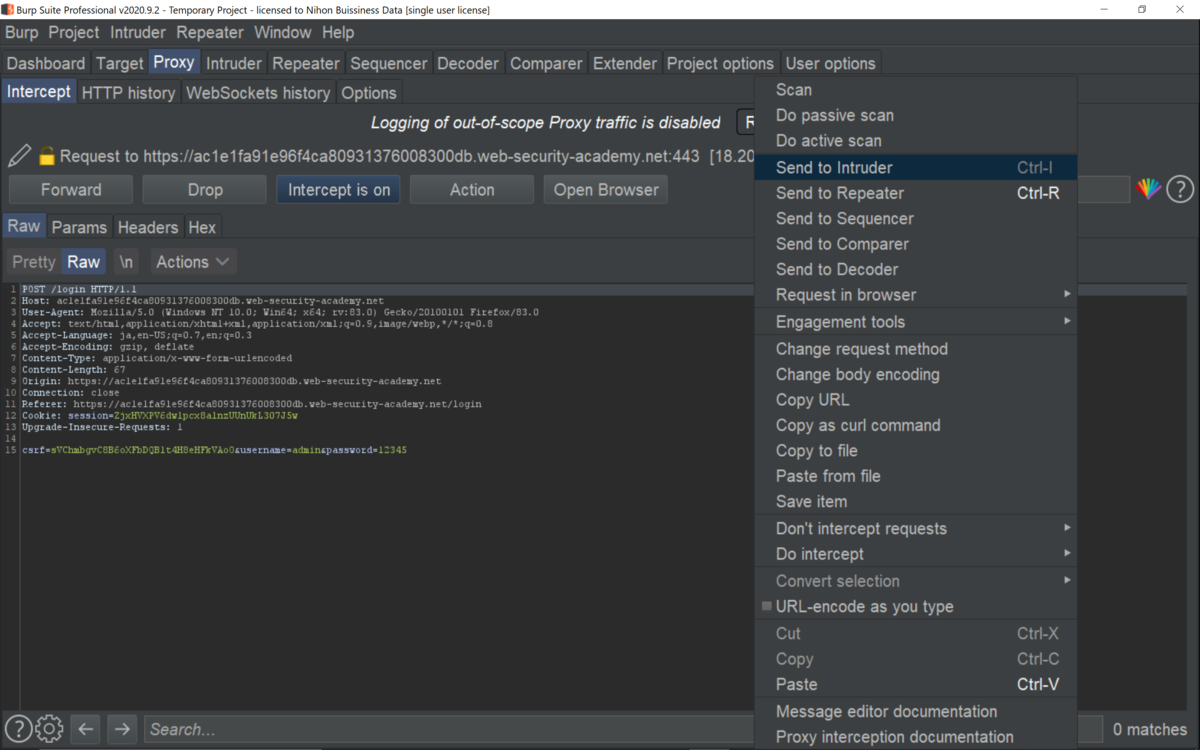Choose Scan from the context menu
Viewport: 1200px width, 750px height.
pyautogui.click(x=916, y=90)
